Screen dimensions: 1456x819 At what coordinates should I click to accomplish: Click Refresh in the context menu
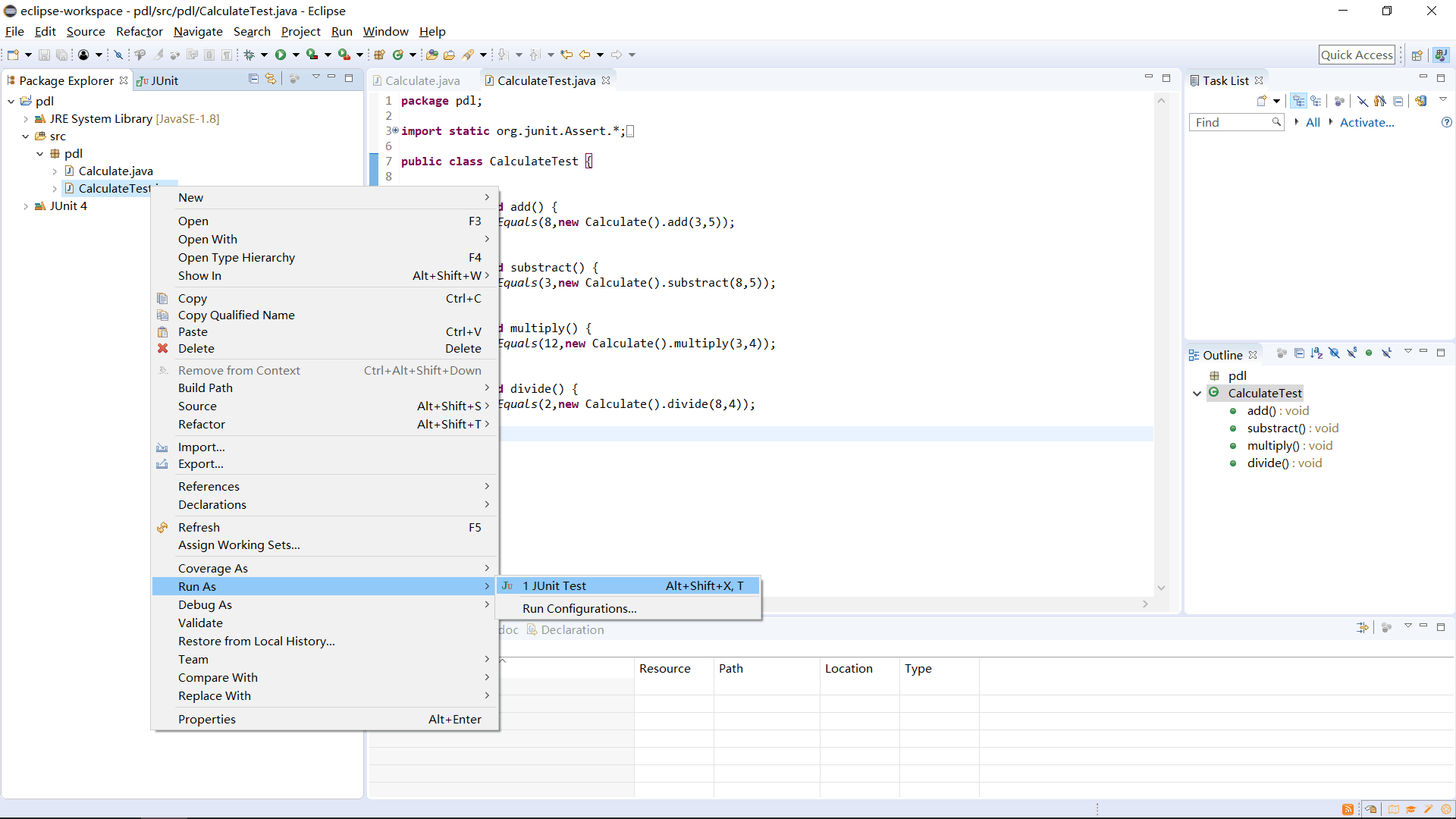click(325, 528)
